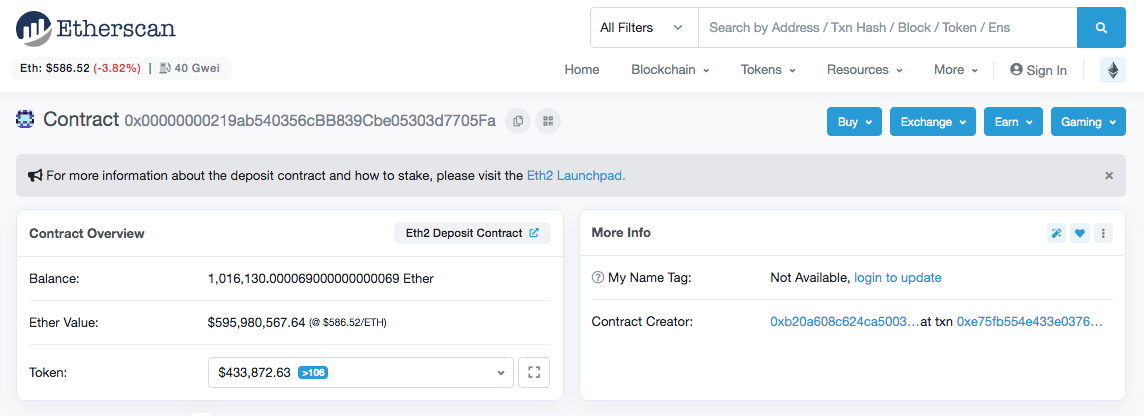Open the Gaming dropdown button
The height and width of the screenshot is (416, 1144).
(x=1088, y=122)
